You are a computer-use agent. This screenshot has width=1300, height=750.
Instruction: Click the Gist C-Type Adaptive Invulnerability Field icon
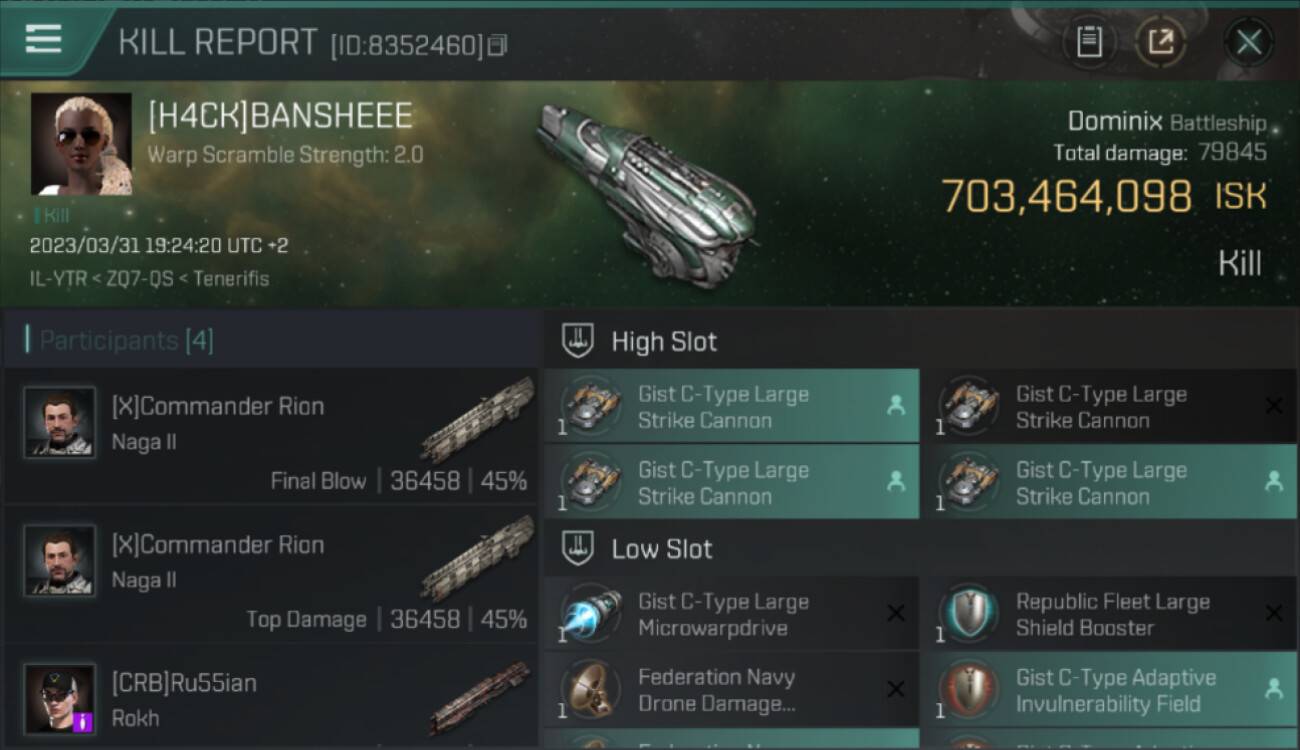968,690
